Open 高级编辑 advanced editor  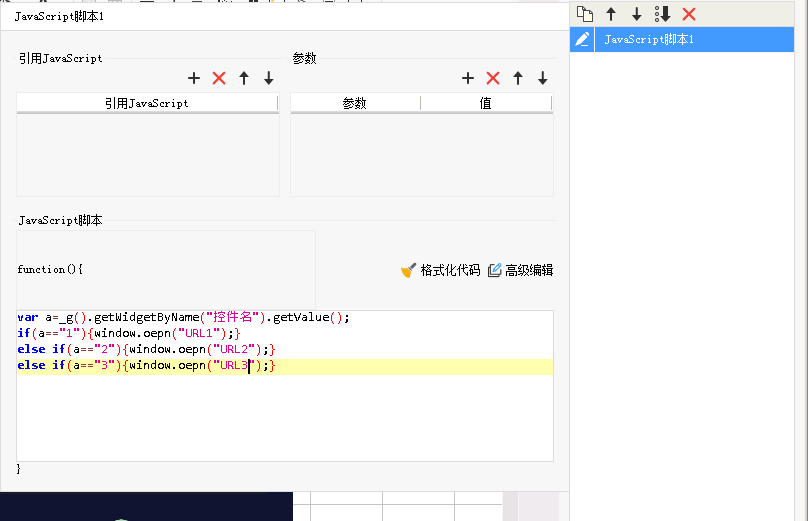coord(520,270)
